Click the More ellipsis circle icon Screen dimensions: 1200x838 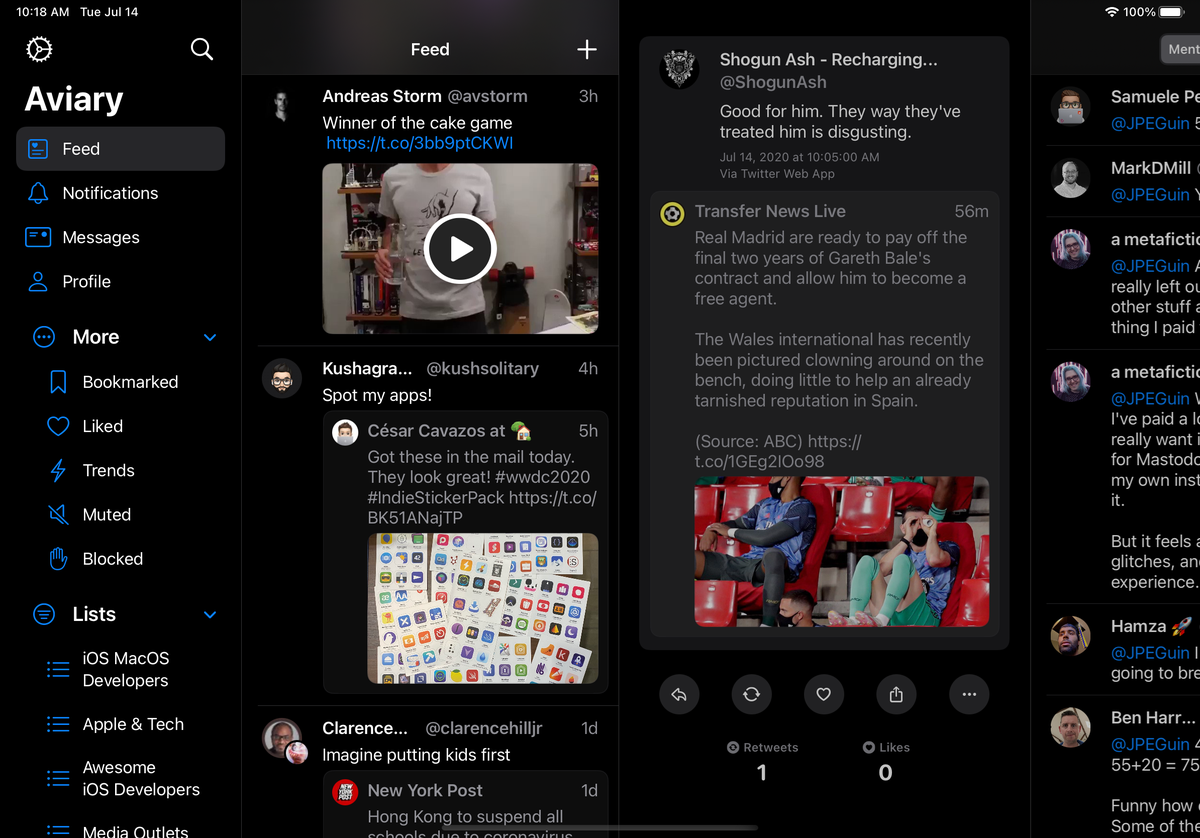(44, 337)
